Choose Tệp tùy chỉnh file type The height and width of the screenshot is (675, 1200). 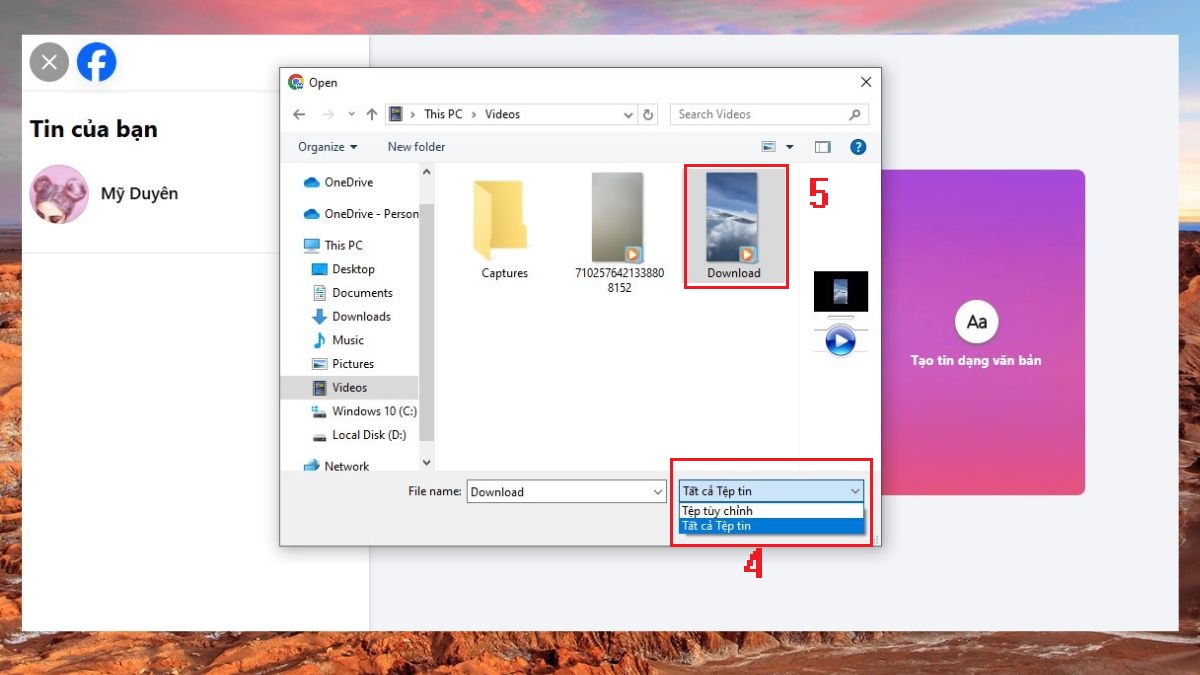(x=771, y=511)
